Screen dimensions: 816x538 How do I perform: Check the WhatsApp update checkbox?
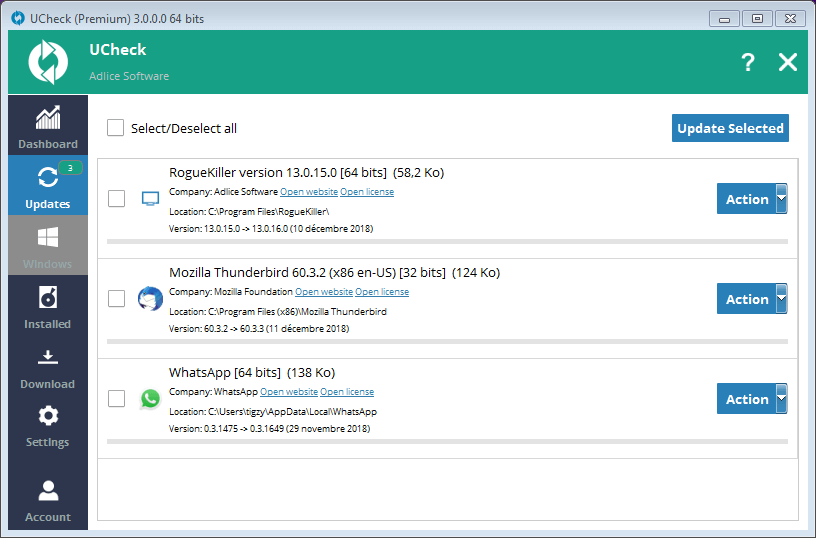(x=116, y=399)
